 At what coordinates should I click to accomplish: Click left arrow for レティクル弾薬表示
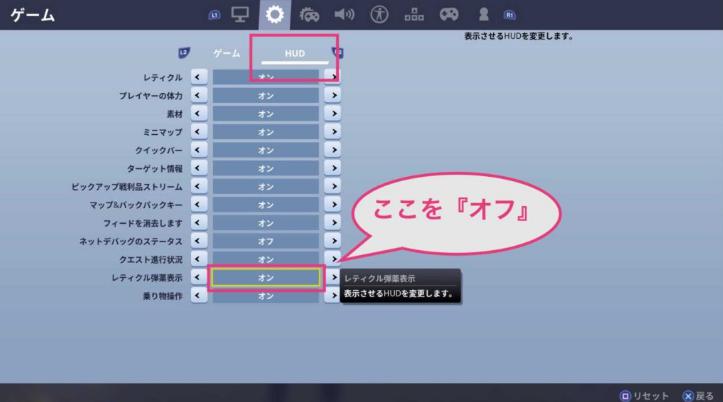tap(199, 277)
